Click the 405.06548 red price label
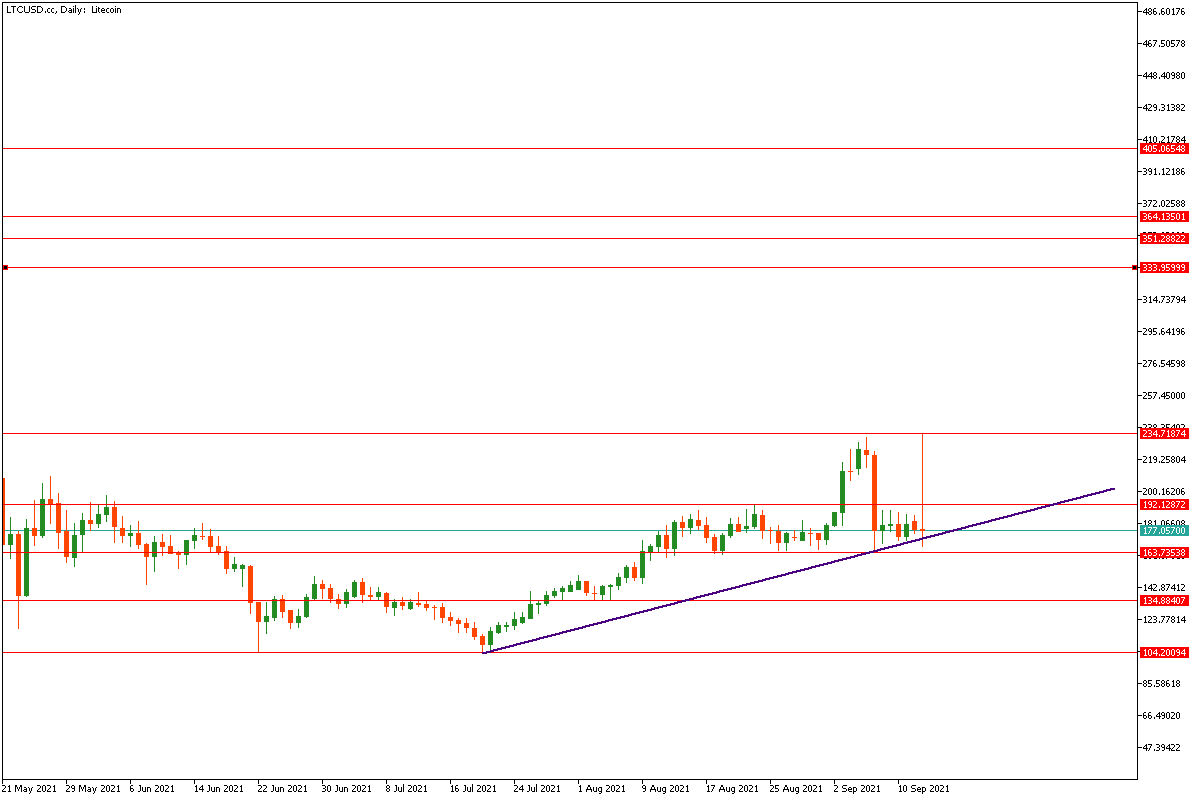This screenshot has height=800, width=1200. pyautogui.click(x=1164, y=148)
